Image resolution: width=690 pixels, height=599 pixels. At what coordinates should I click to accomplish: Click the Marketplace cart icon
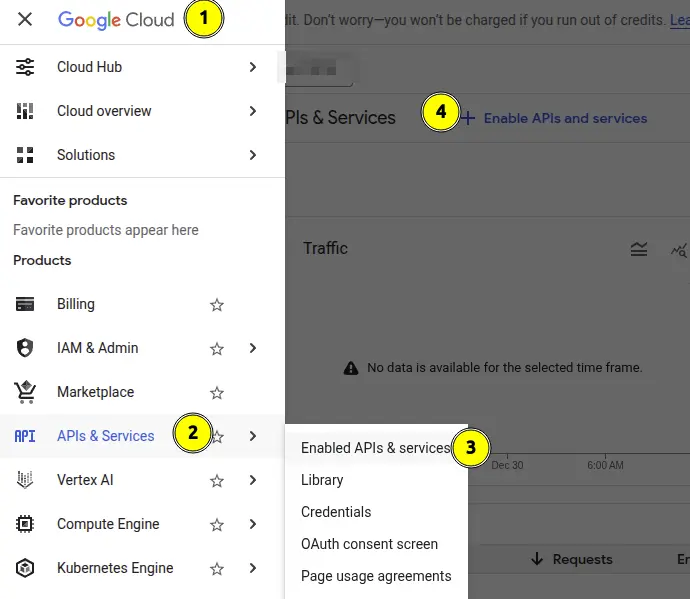pyautogui.click(x=25, y=392)
